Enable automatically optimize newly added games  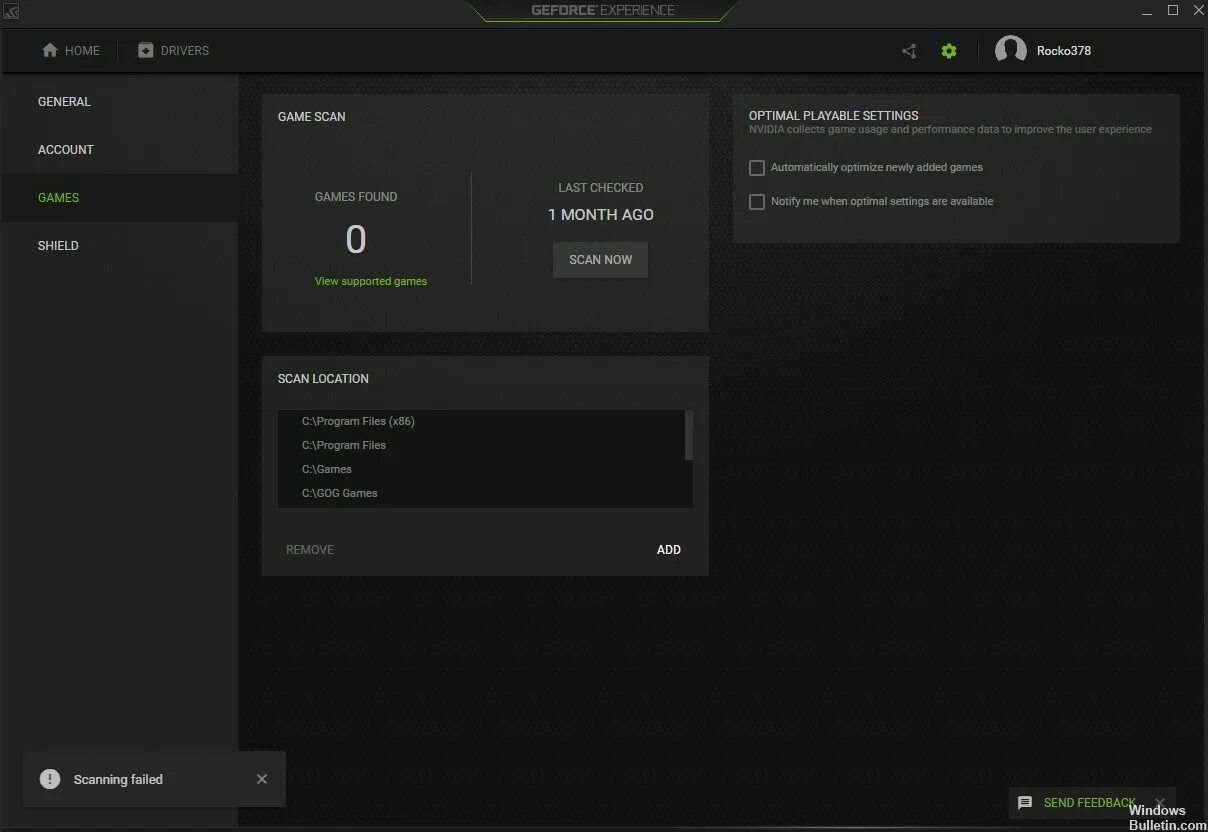tap(757, 168)
